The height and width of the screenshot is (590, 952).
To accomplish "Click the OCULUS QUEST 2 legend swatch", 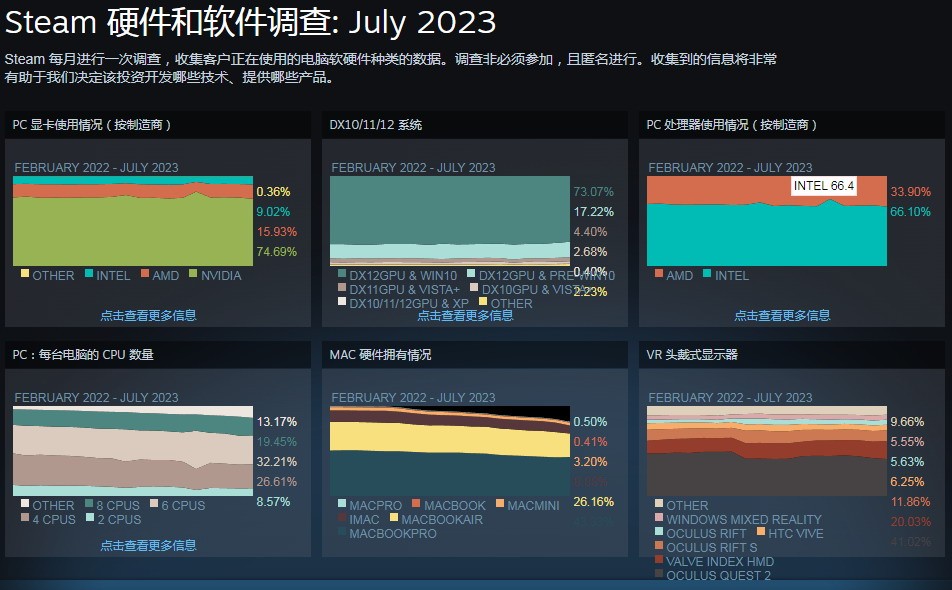I will pos(659,573).
